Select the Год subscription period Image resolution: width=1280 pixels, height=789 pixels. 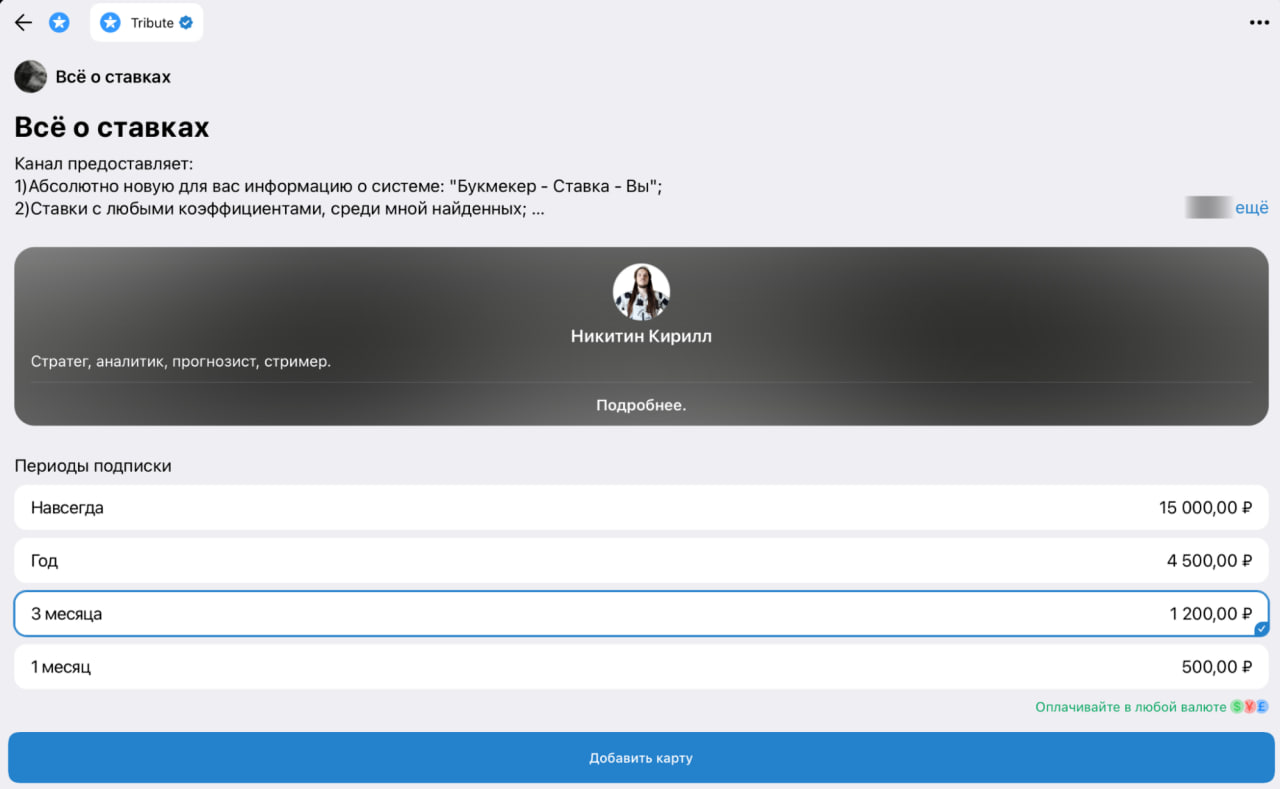coord(641,560)
